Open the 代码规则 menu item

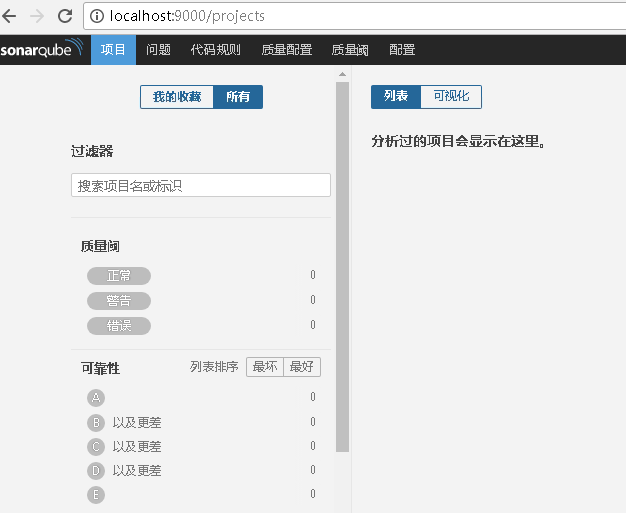pyautogui.click(x=216, y=50)
